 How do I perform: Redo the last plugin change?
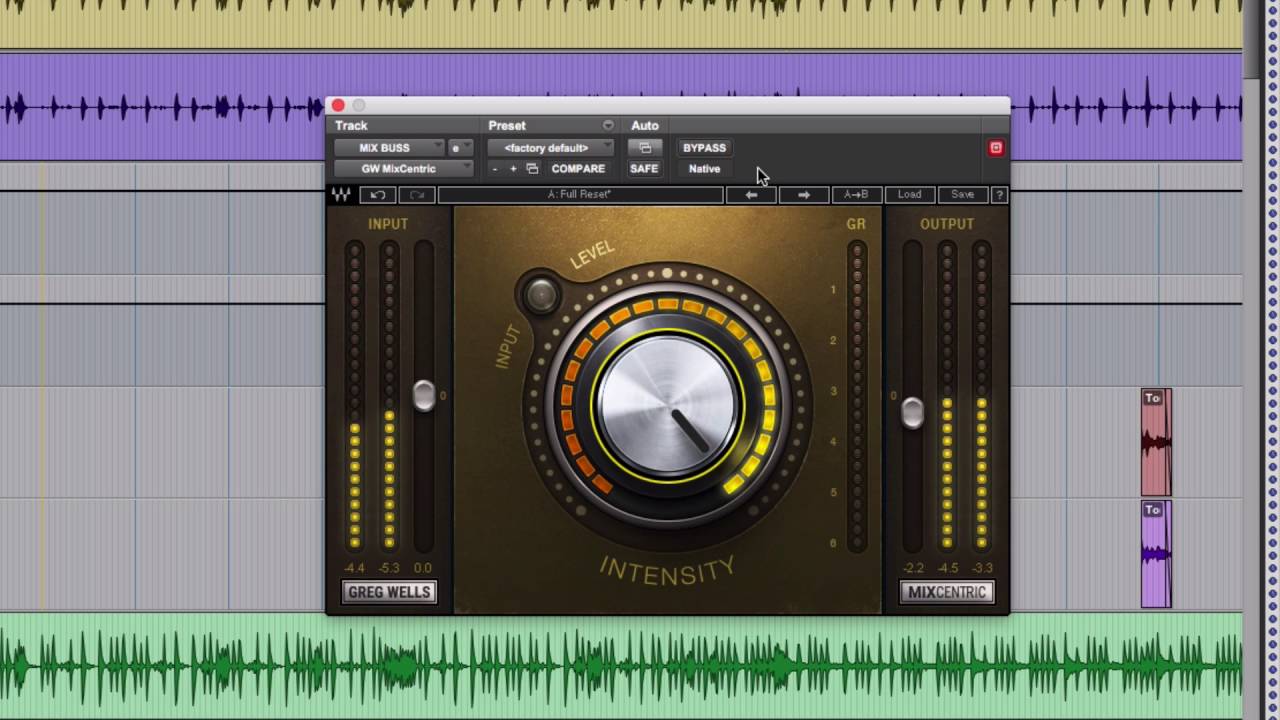tap(417, 195)
